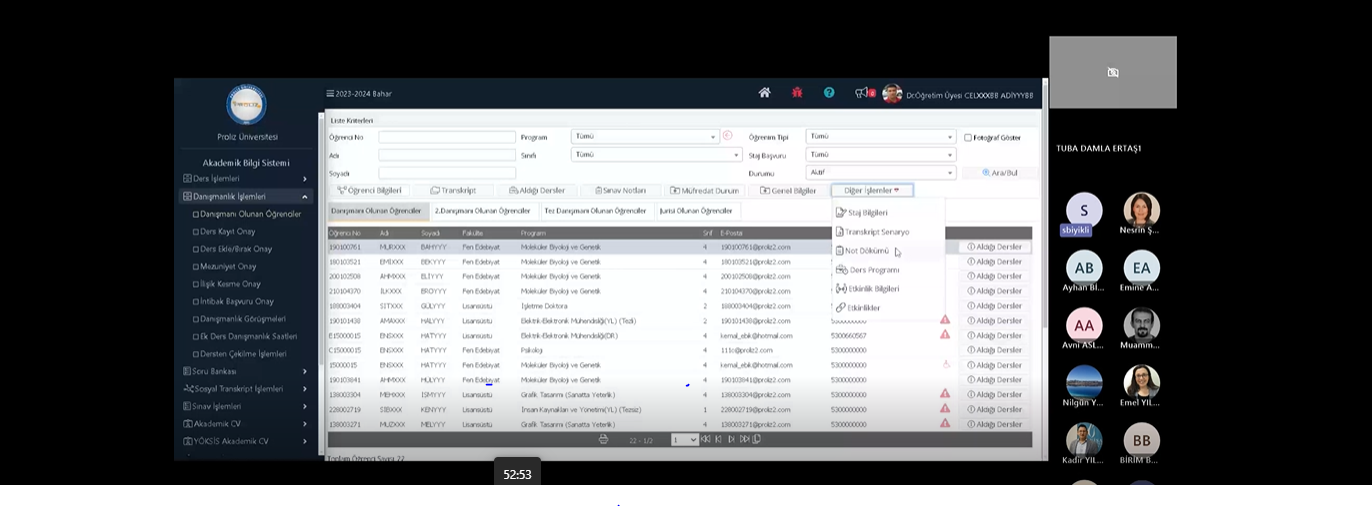
Task: Open the Sınıfı dropdown
Action: (x=656, y=155)
